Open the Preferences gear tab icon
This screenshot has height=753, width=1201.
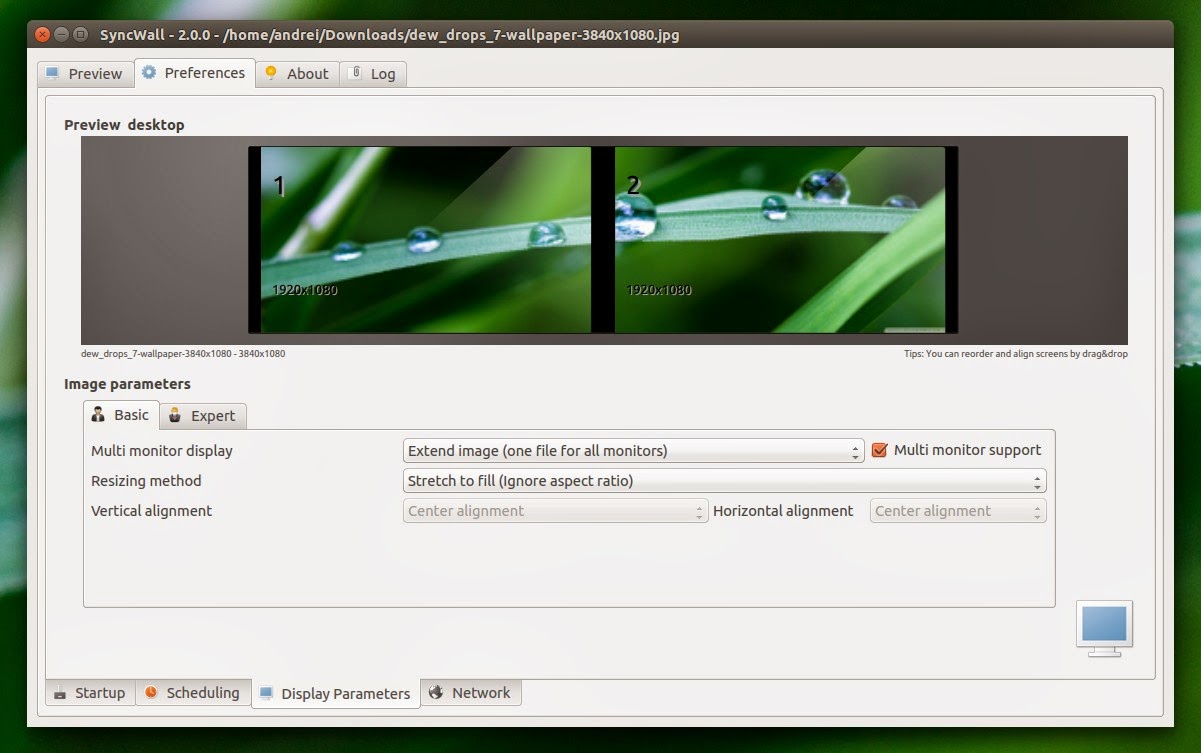pyautogui.click(x=148, y=72)
